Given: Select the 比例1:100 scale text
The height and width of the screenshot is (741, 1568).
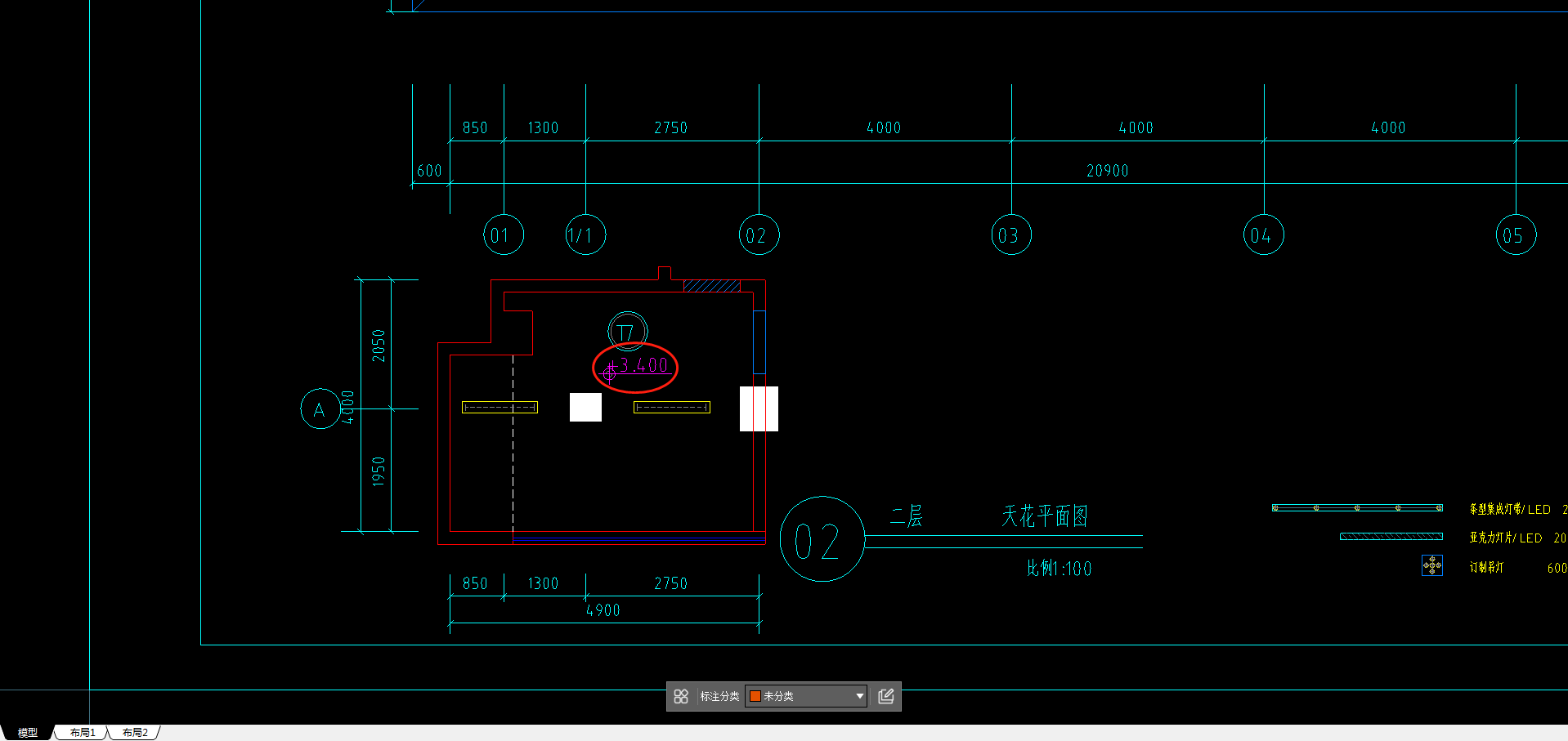Looking at the screenshot, I should coord(1059,569).
